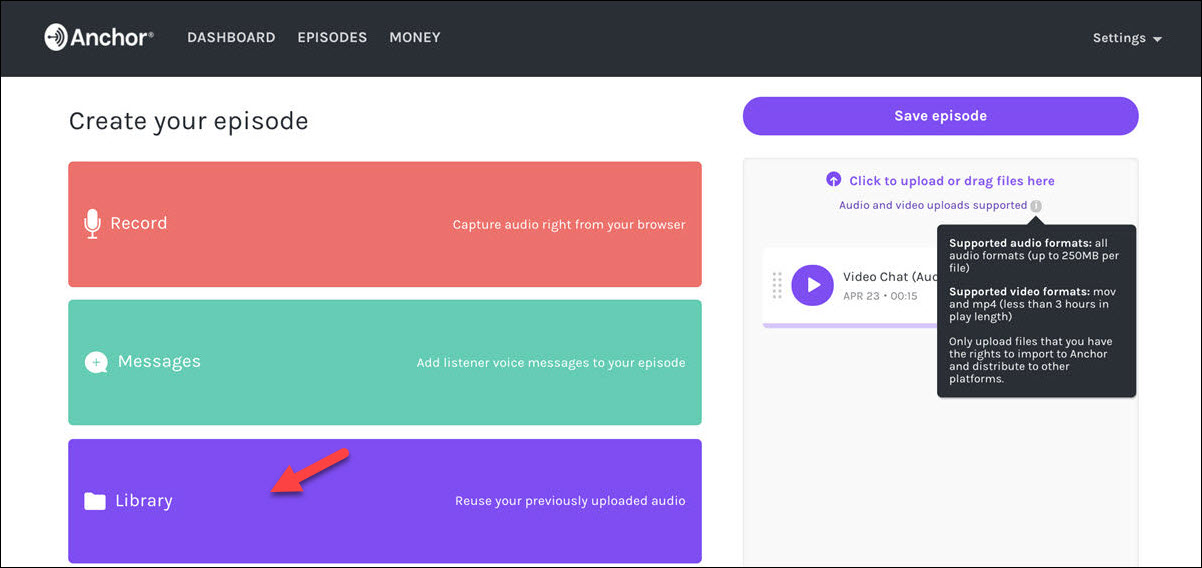Open the Settings dropdown menu
This screenshot has width=1202, height=568.
[x=1126, y=38]
